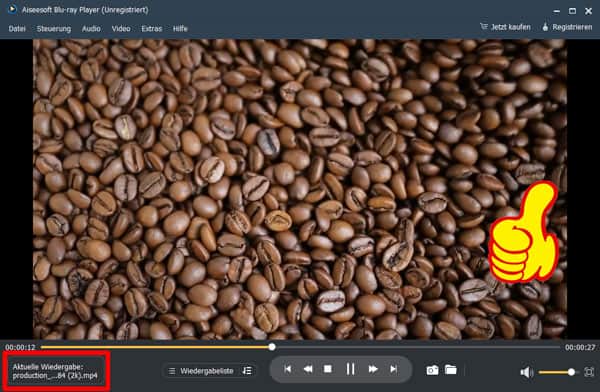Open the Wiedergabeliste button
Viewport: 600px width, 392px height.
pos(207,371)
